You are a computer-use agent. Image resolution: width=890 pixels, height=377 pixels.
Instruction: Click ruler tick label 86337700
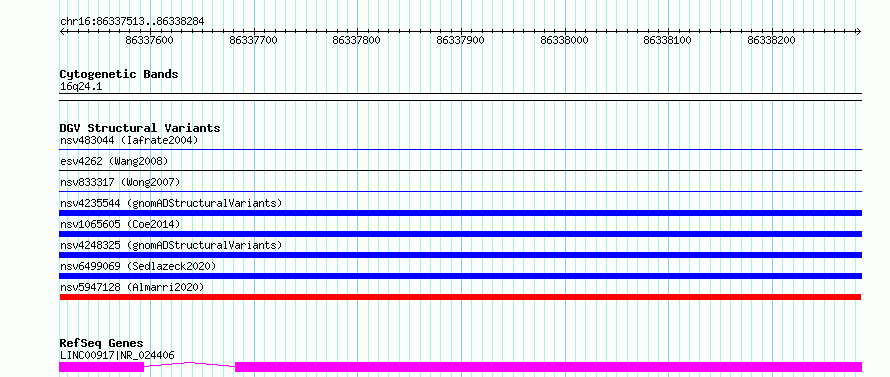(x=253, y=40)
